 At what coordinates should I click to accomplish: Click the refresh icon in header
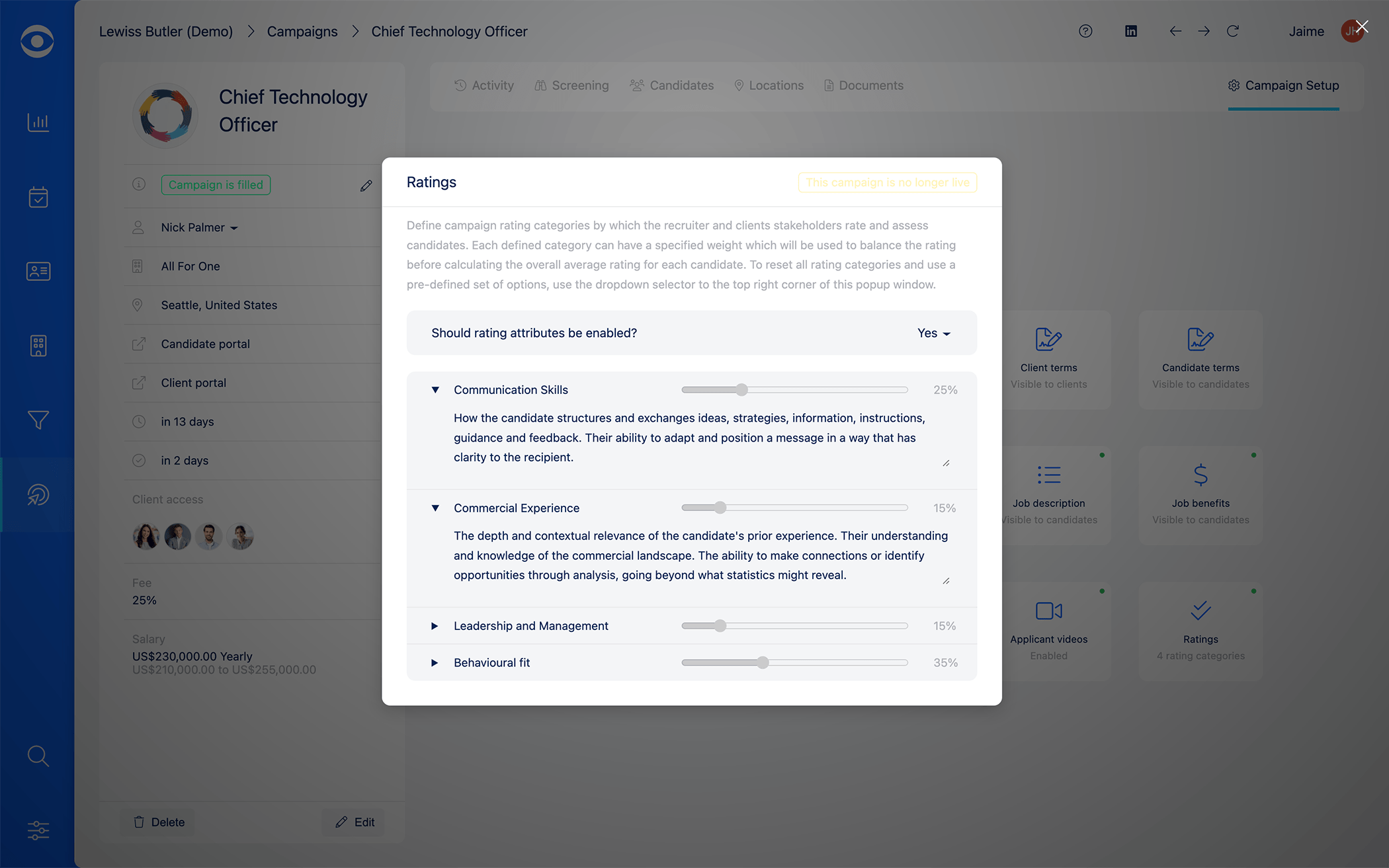(1232, 31)
